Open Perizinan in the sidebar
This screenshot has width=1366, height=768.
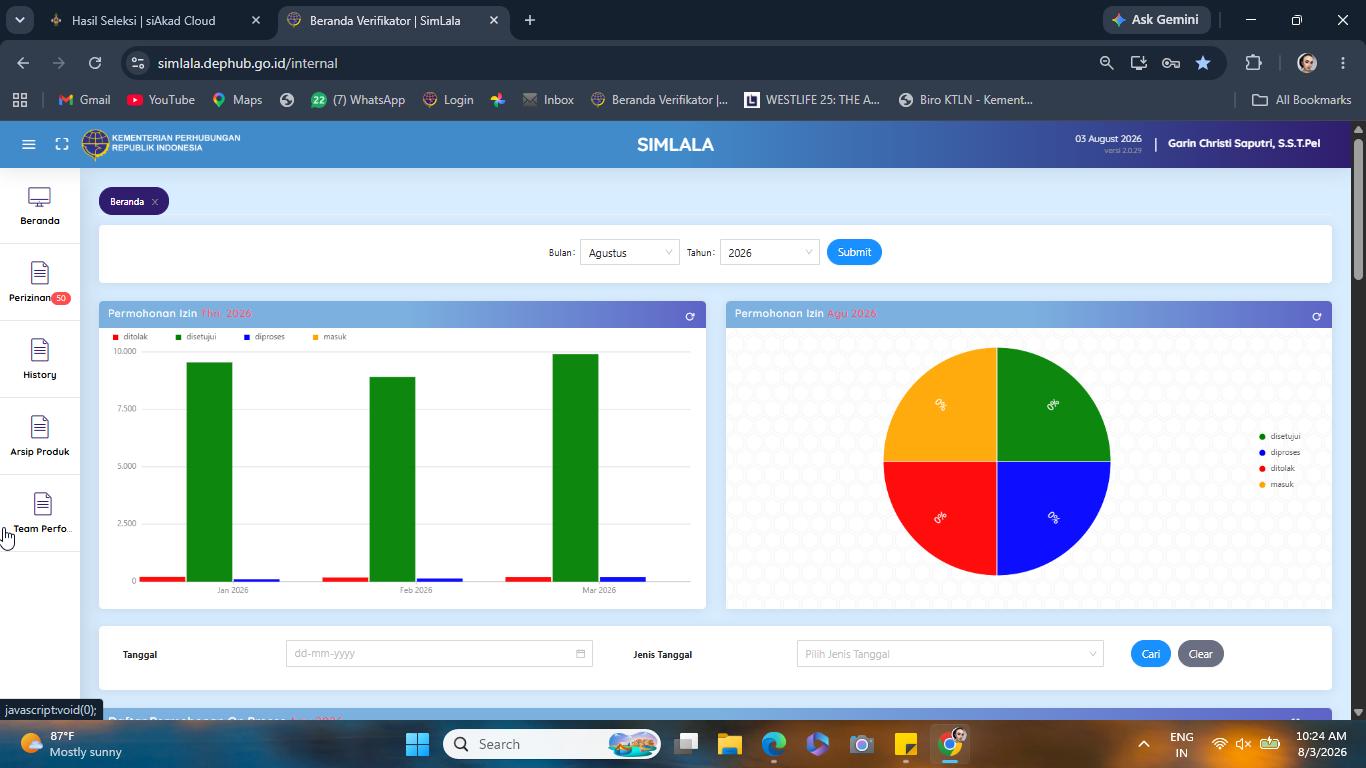click(x=40, y=283)
